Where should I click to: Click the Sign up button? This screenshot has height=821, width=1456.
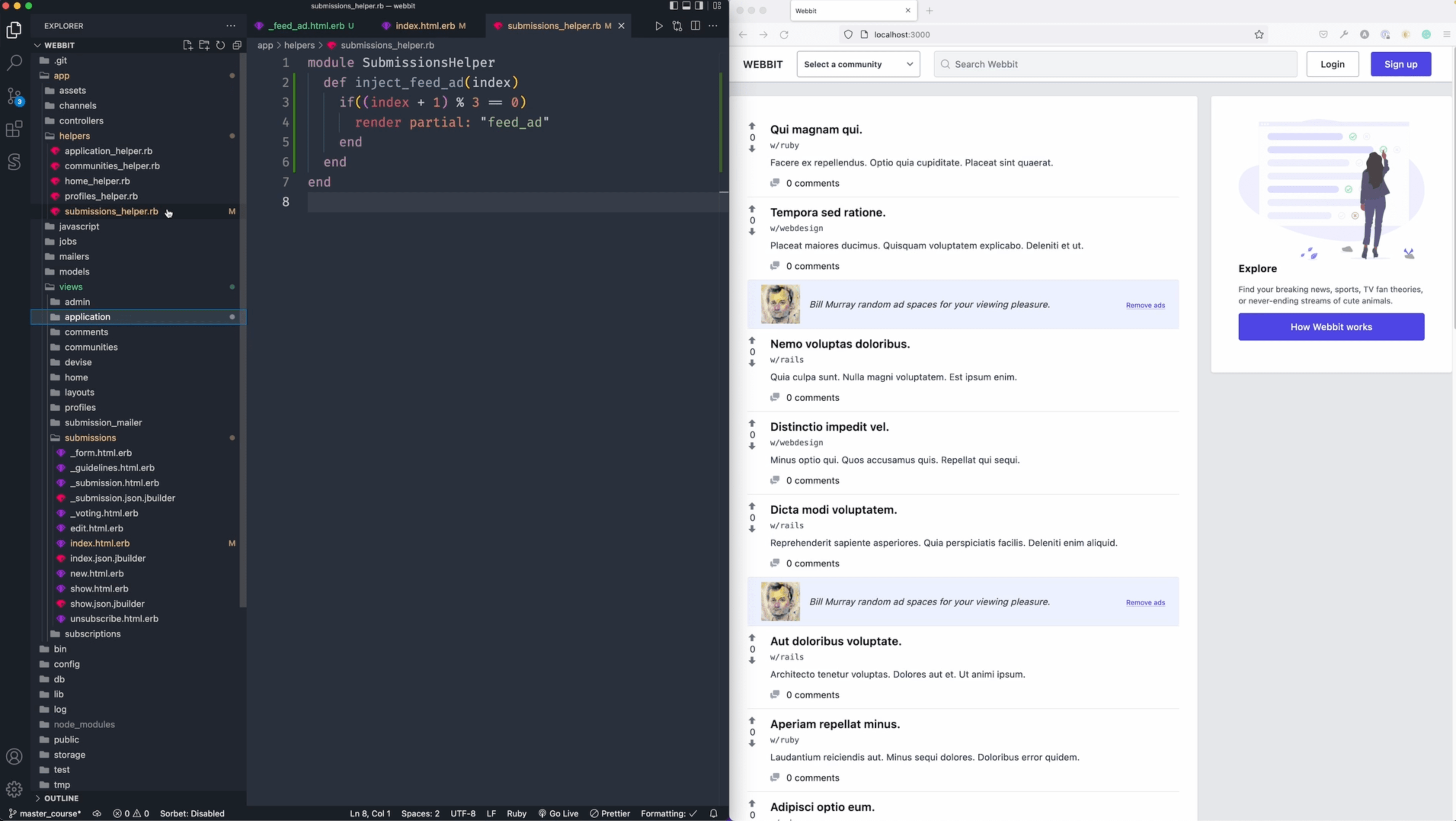(x=1401, y=64)
